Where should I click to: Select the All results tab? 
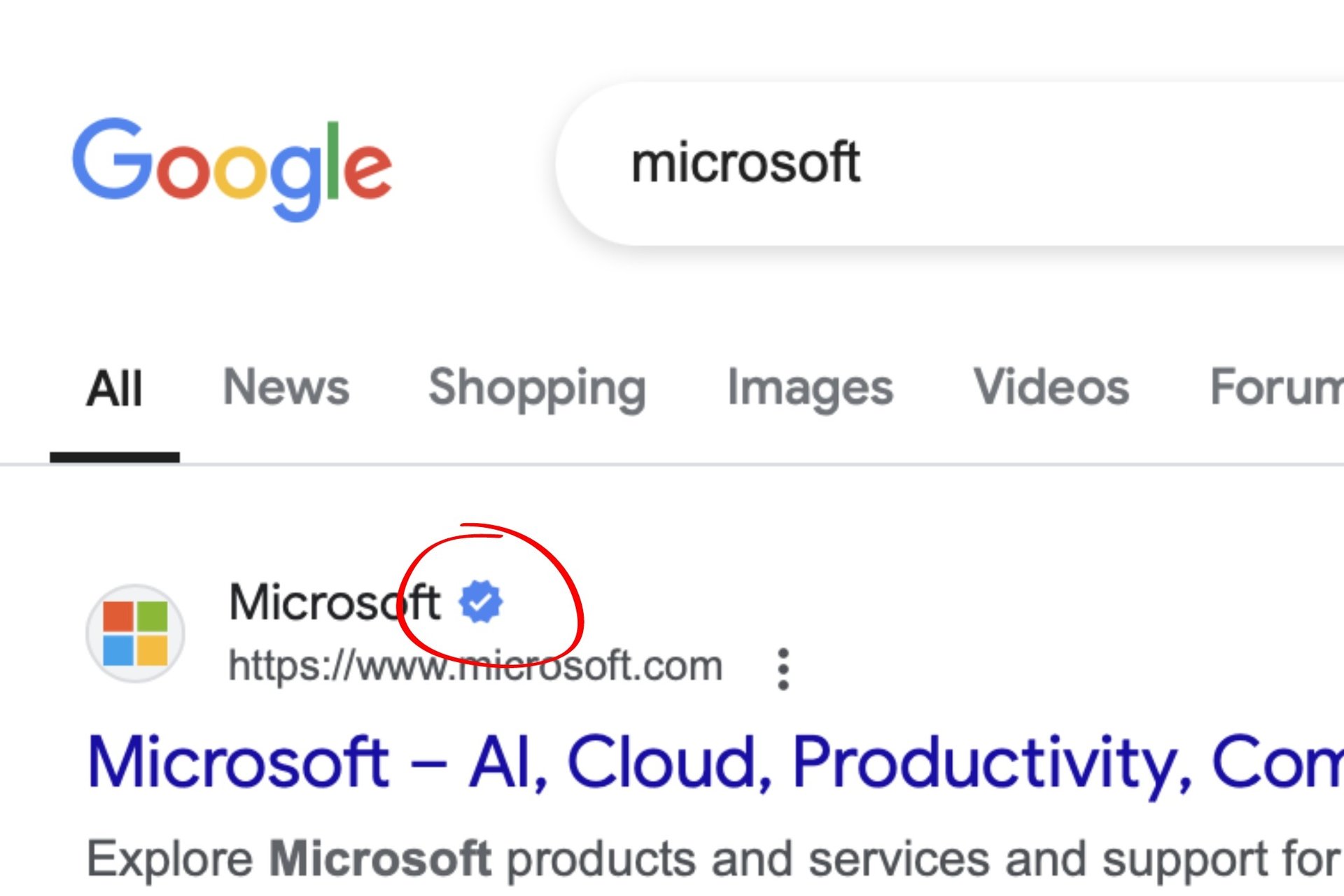(x=114, y=388)
